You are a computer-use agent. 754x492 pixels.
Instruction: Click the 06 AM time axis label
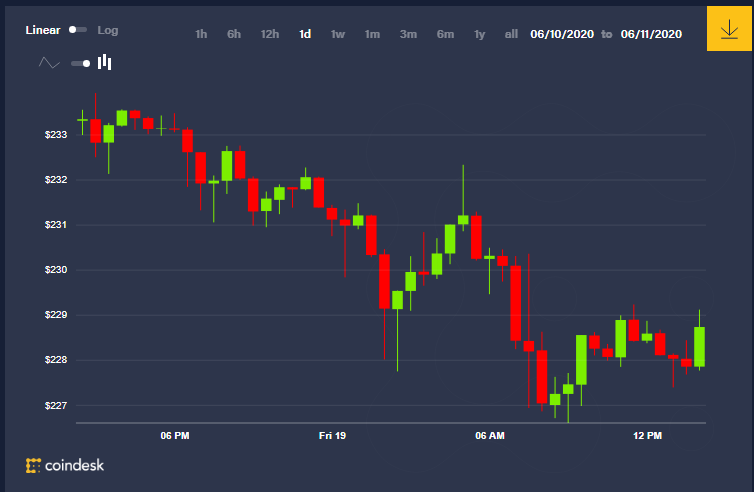tap(490, 436)
